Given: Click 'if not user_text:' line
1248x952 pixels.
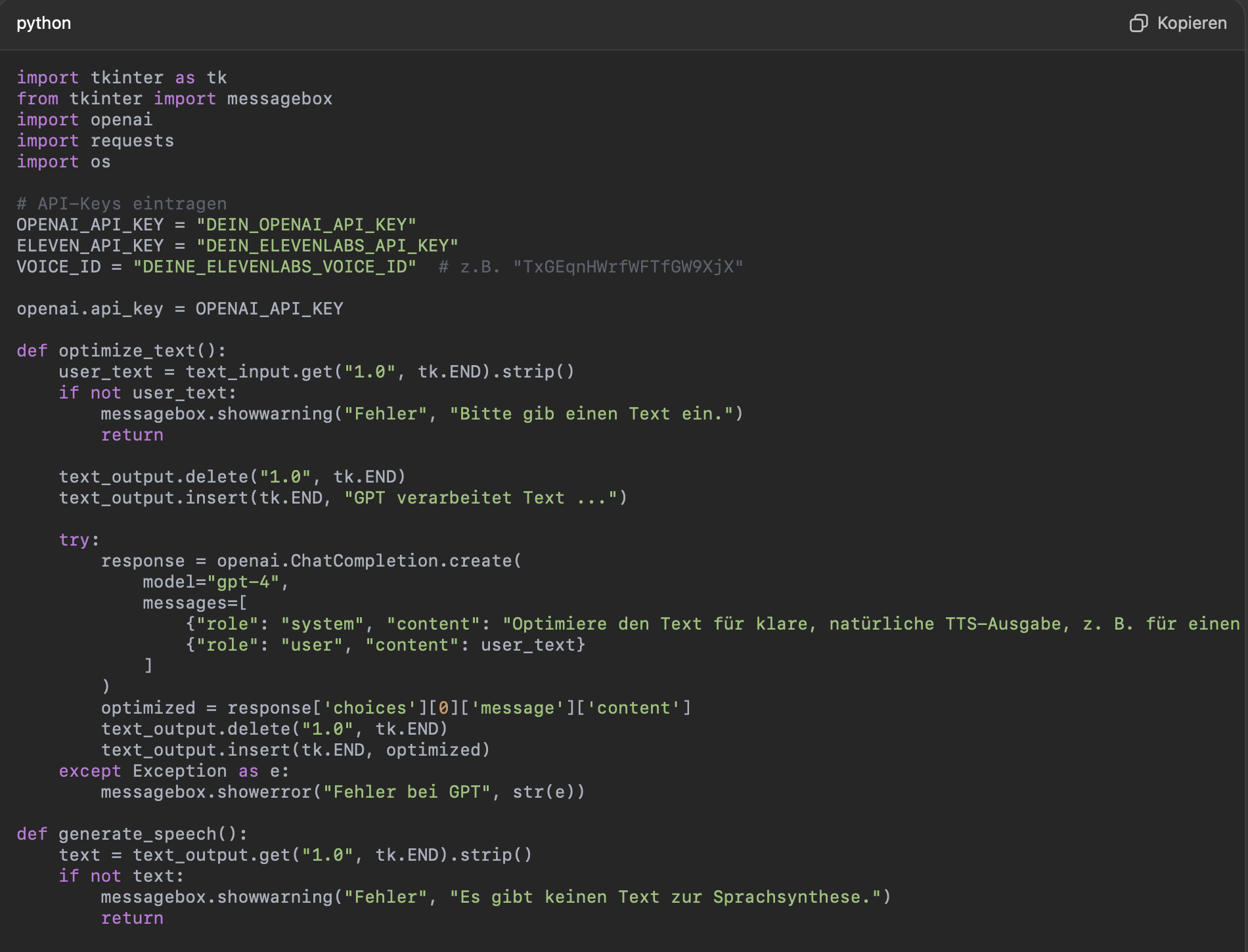Looking at the screenshot, I should coord(148,393).
